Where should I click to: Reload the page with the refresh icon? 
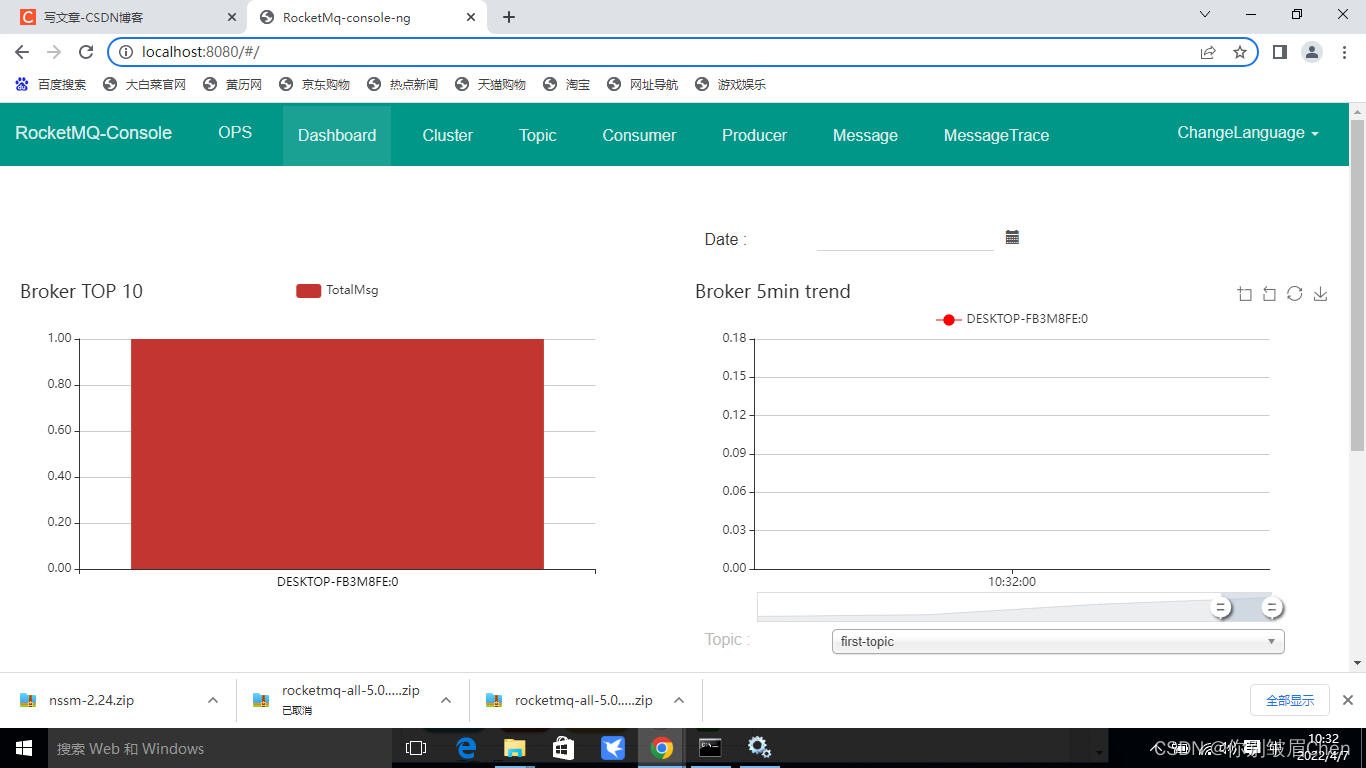coord(86,52)
